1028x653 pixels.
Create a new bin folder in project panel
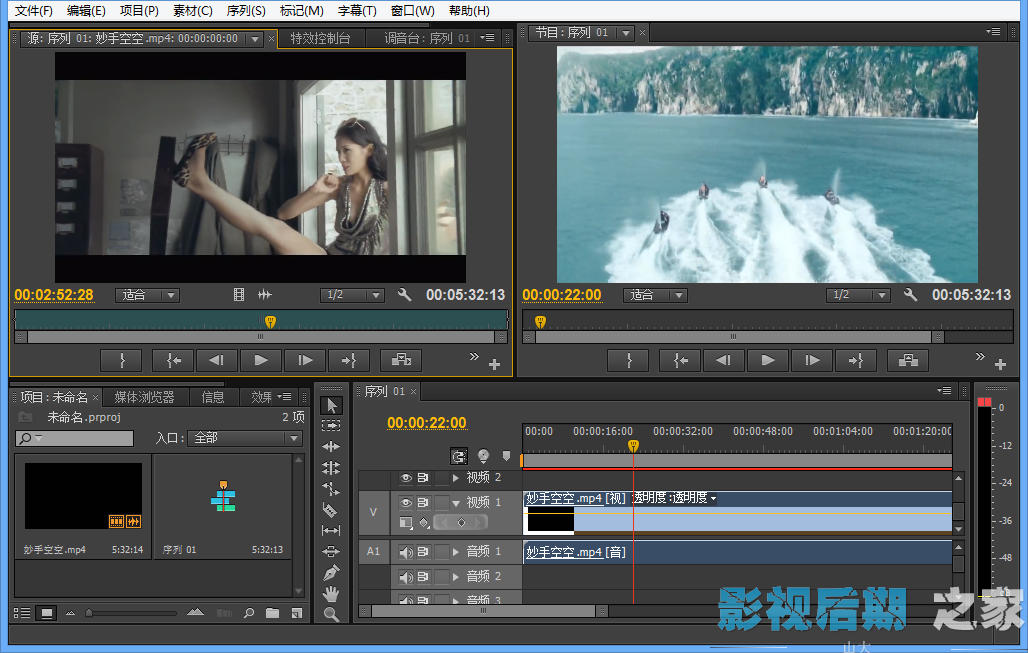point(272,613)
